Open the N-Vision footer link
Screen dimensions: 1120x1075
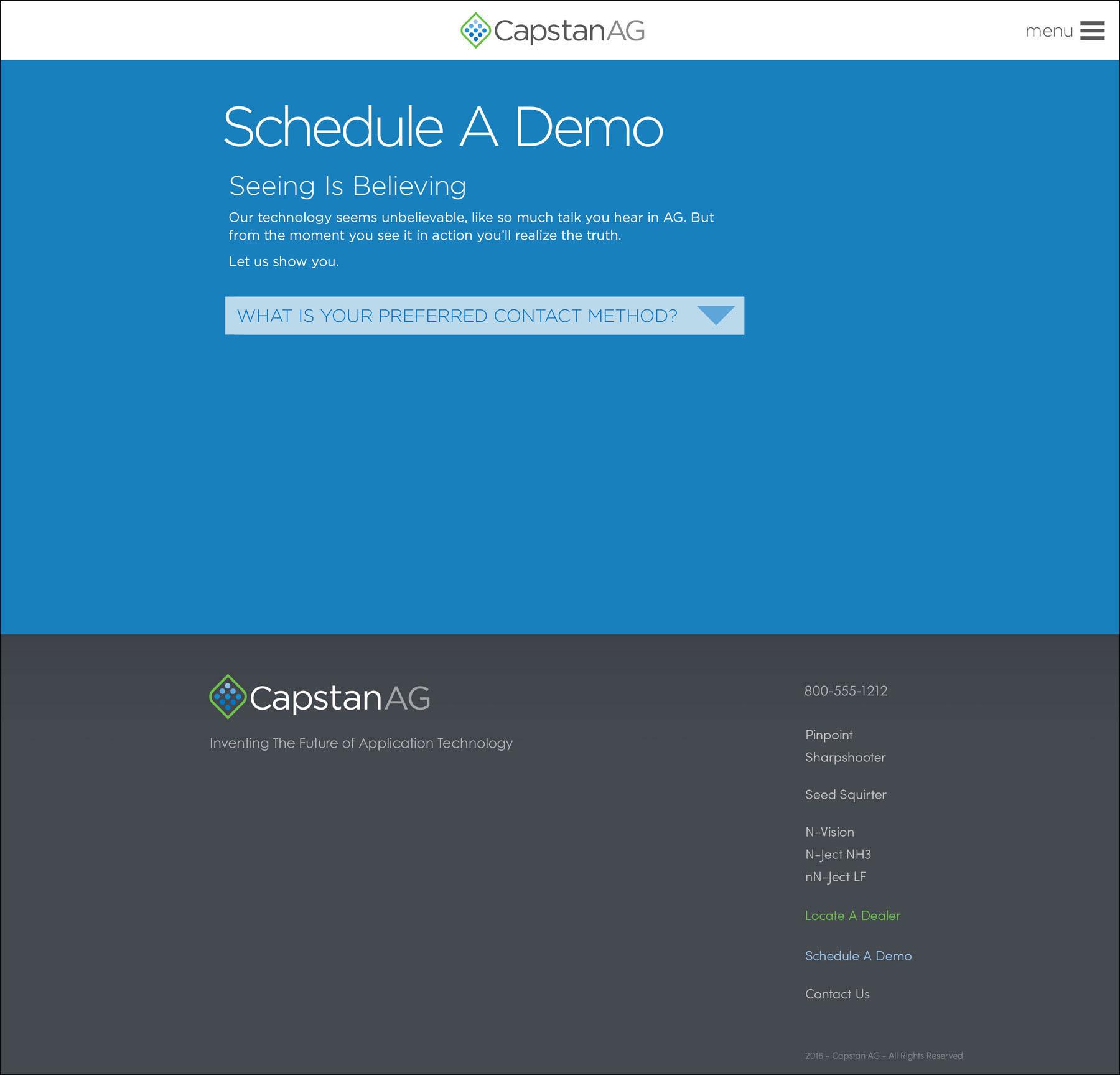point(829,832)
